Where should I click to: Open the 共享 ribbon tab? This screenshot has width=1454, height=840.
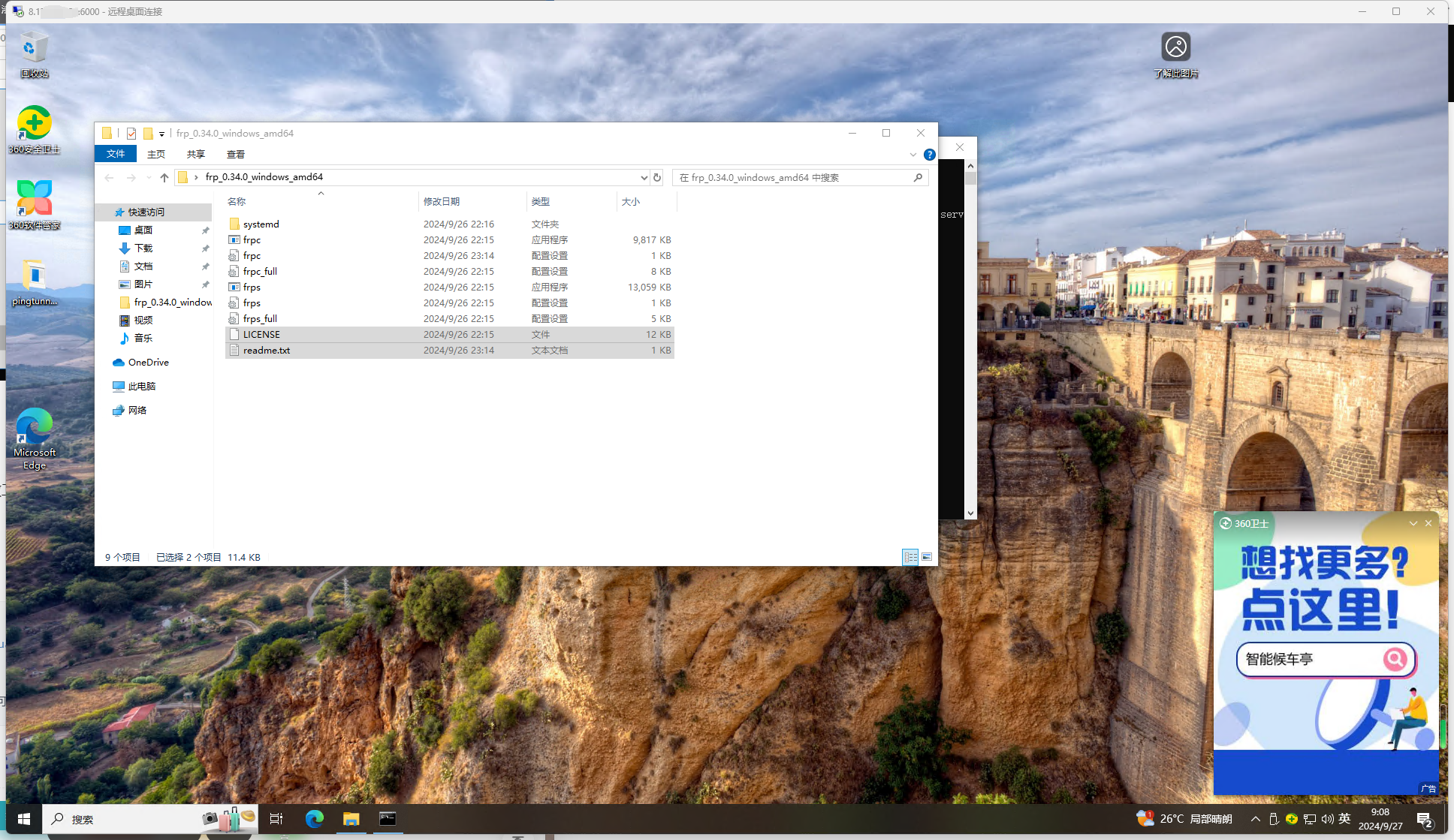pyautogui.click(x=196, y=154)
